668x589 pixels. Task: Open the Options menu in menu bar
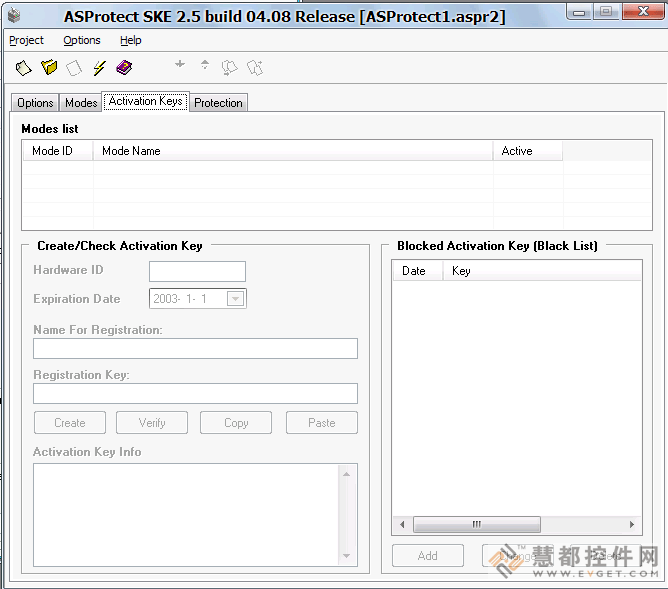point(82,40)
